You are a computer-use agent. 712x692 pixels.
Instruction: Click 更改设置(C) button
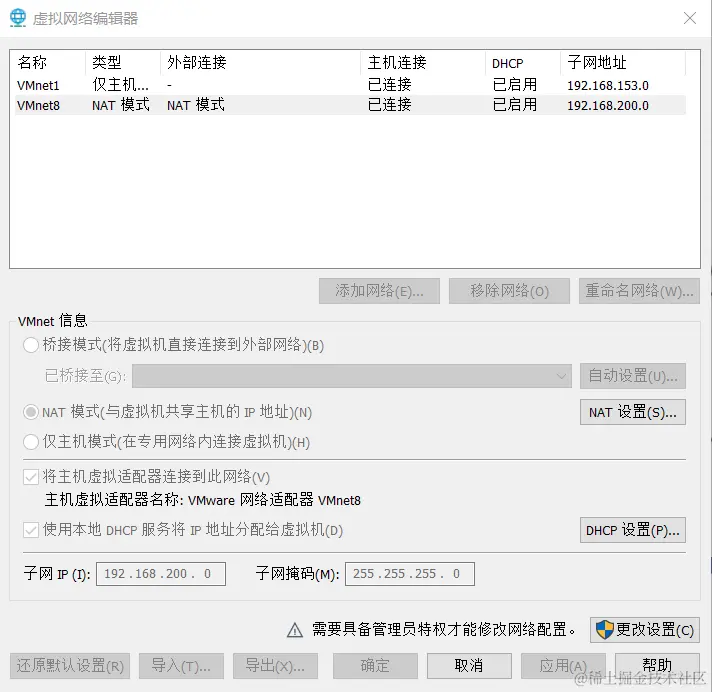(x=645, y=630)
